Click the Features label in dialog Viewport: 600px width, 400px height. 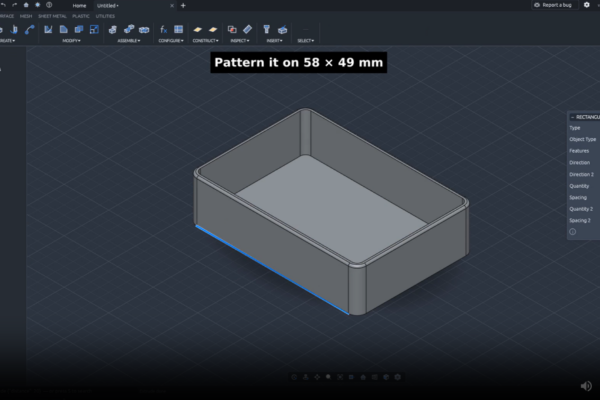pos(579,151)
